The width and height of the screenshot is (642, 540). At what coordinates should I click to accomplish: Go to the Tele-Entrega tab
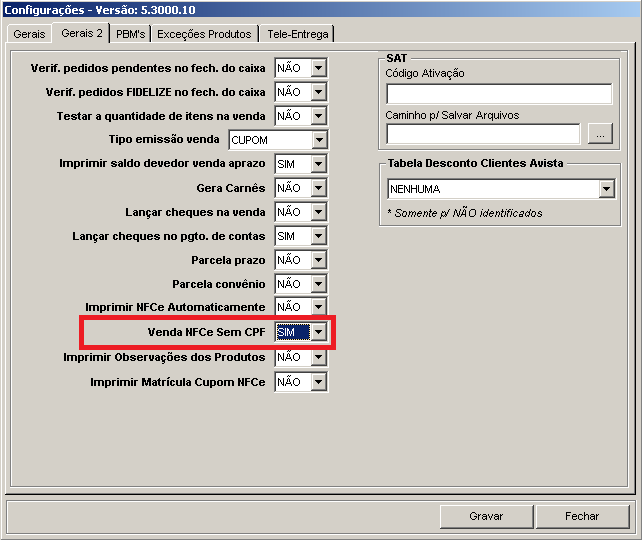click(x=297, y=34)
